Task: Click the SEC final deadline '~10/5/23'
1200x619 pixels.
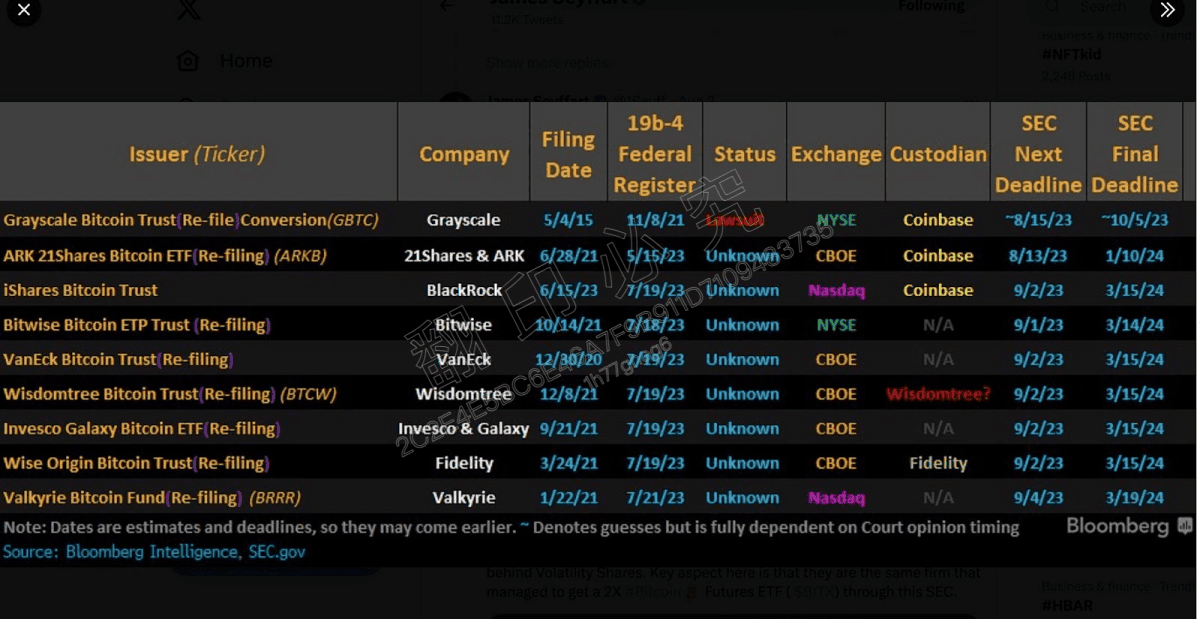Action: coord(1135,220)
